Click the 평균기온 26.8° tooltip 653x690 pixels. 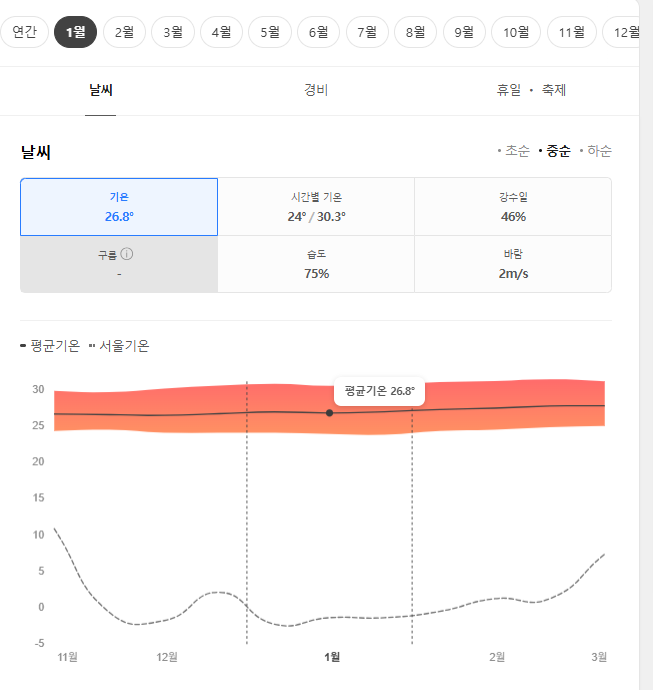point(379,391)
